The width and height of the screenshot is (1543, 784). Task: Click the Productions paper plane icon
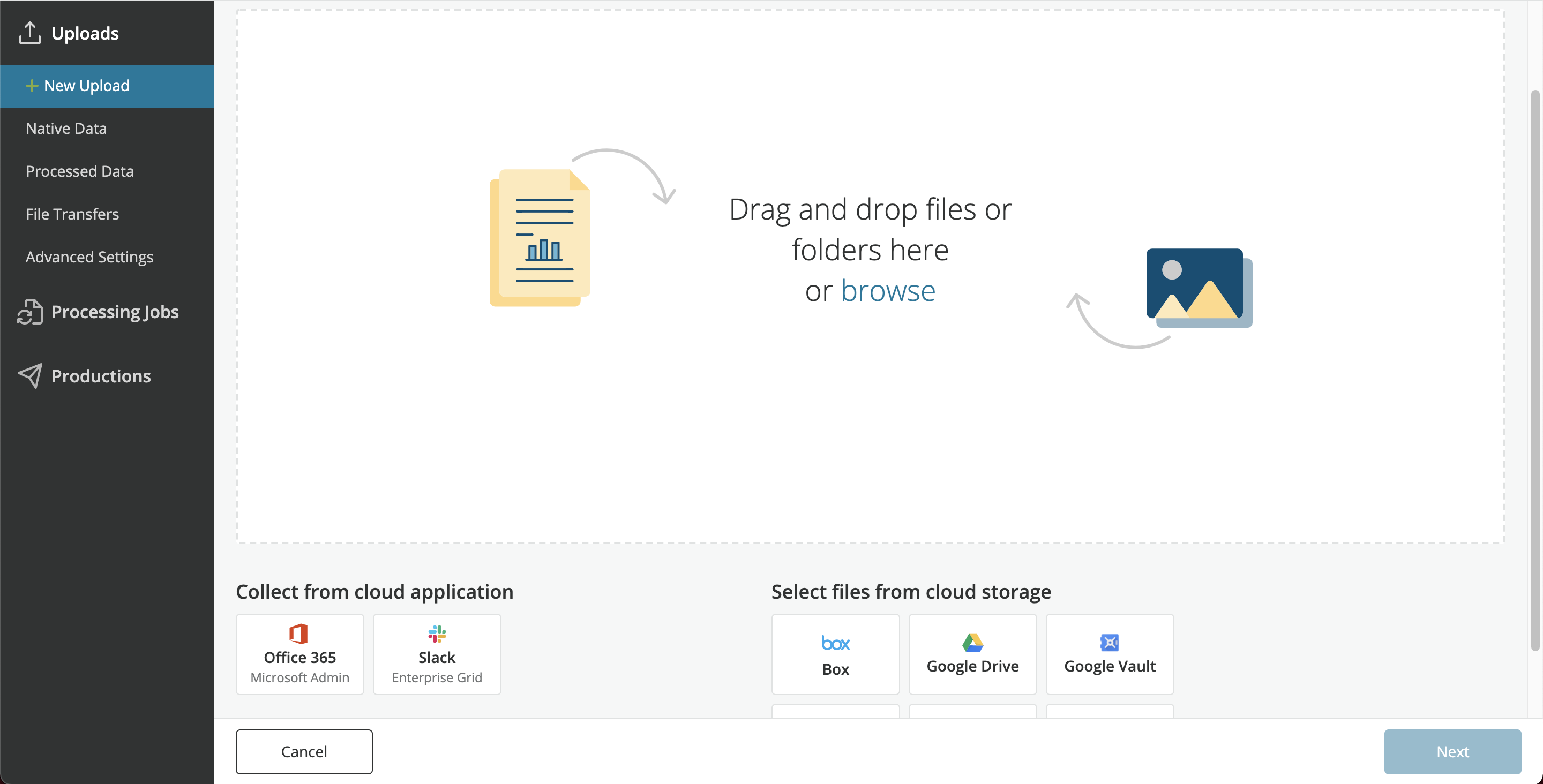[30, 375]
